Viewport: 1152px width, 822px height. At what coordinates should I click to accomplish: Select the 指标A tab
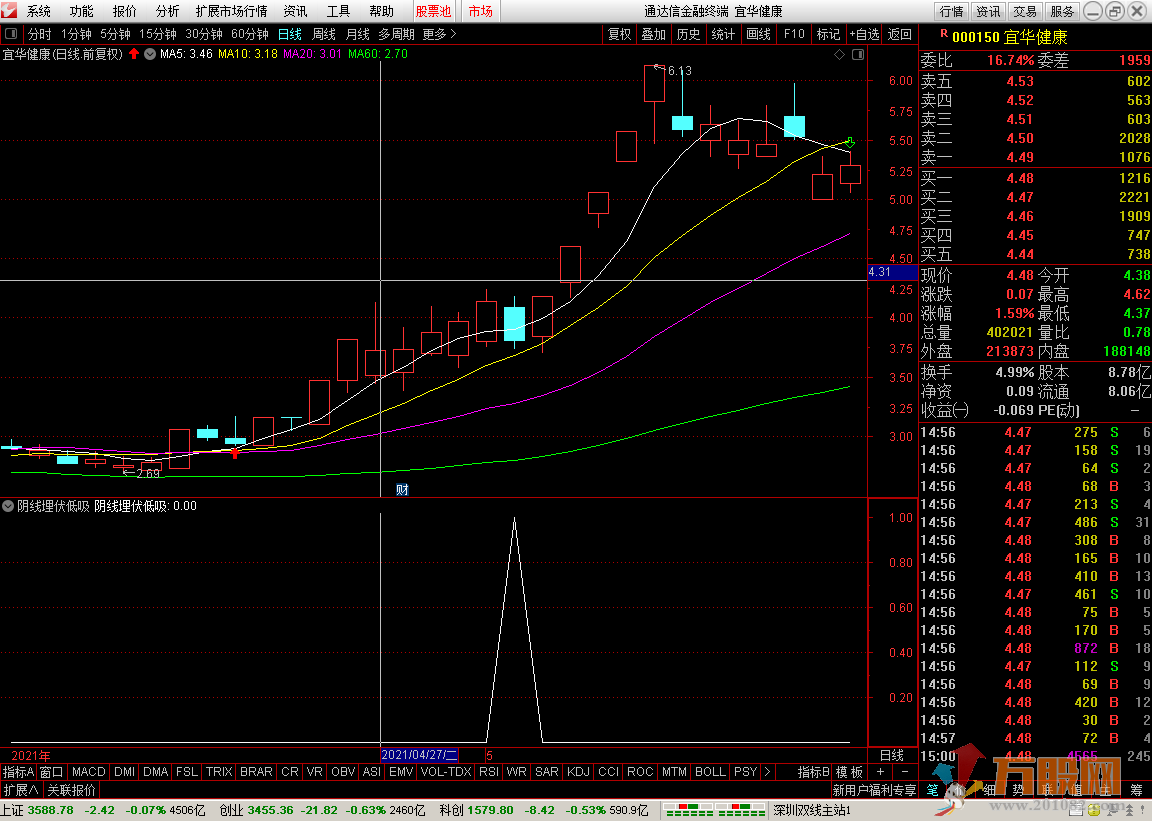click(x=18, y=772)
